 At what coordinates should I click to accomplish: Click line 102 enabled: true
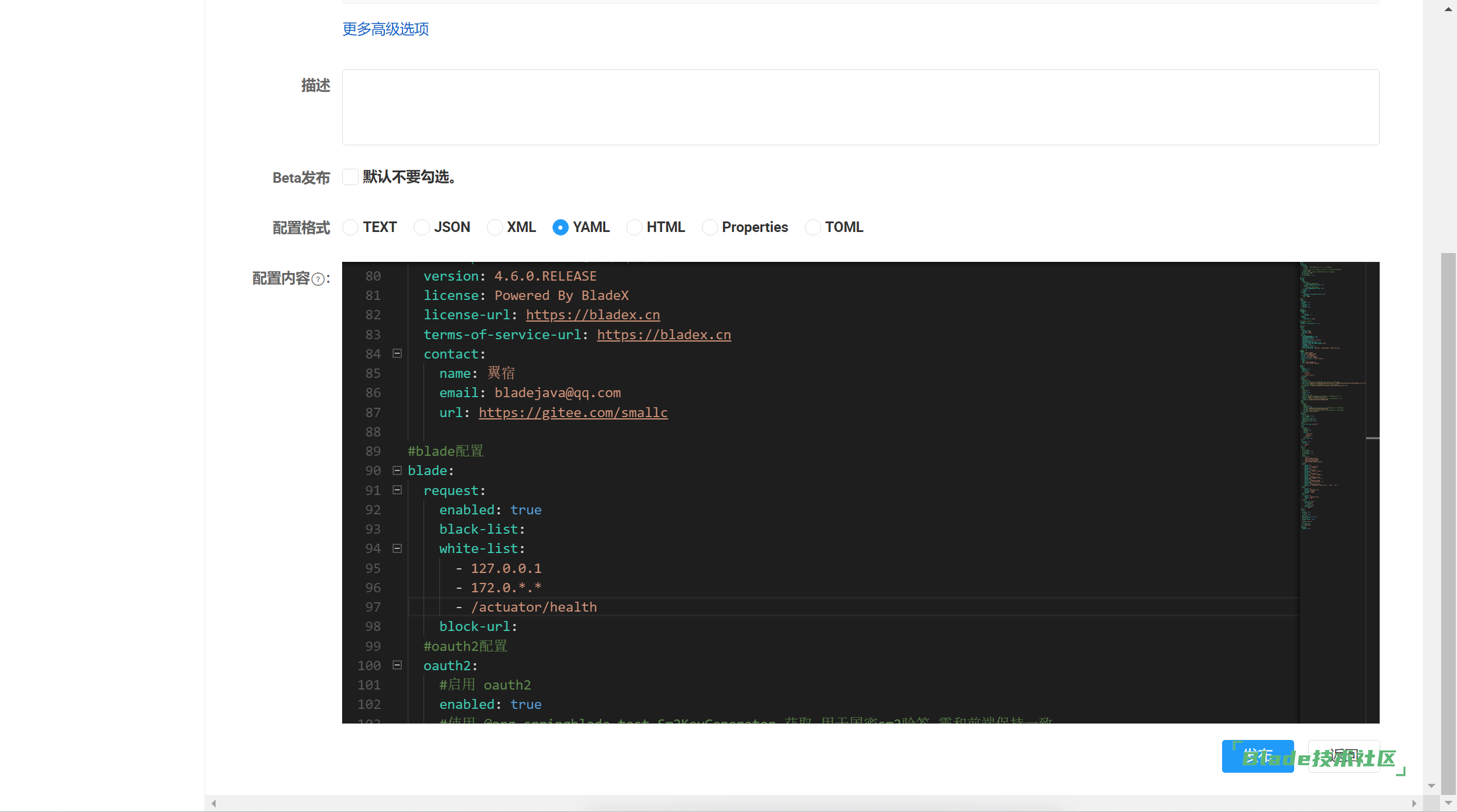pos(490,704)
